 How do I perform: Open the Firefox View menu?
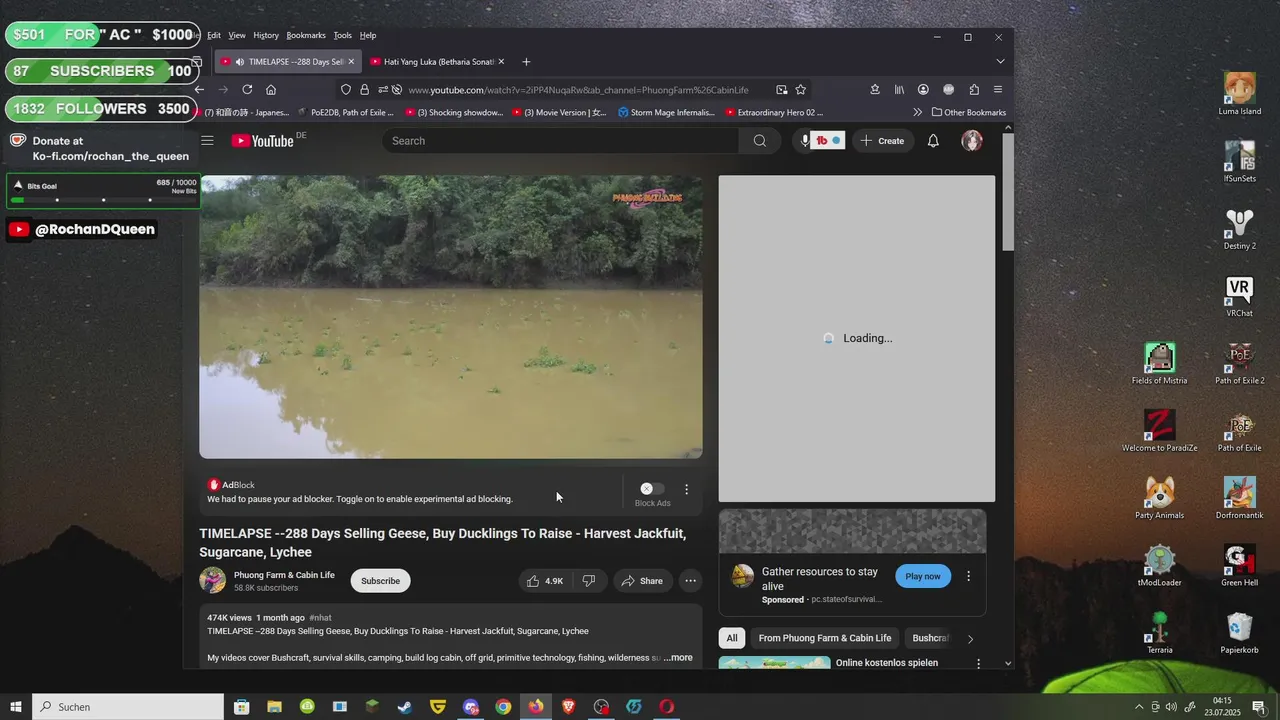click(237, 35)
